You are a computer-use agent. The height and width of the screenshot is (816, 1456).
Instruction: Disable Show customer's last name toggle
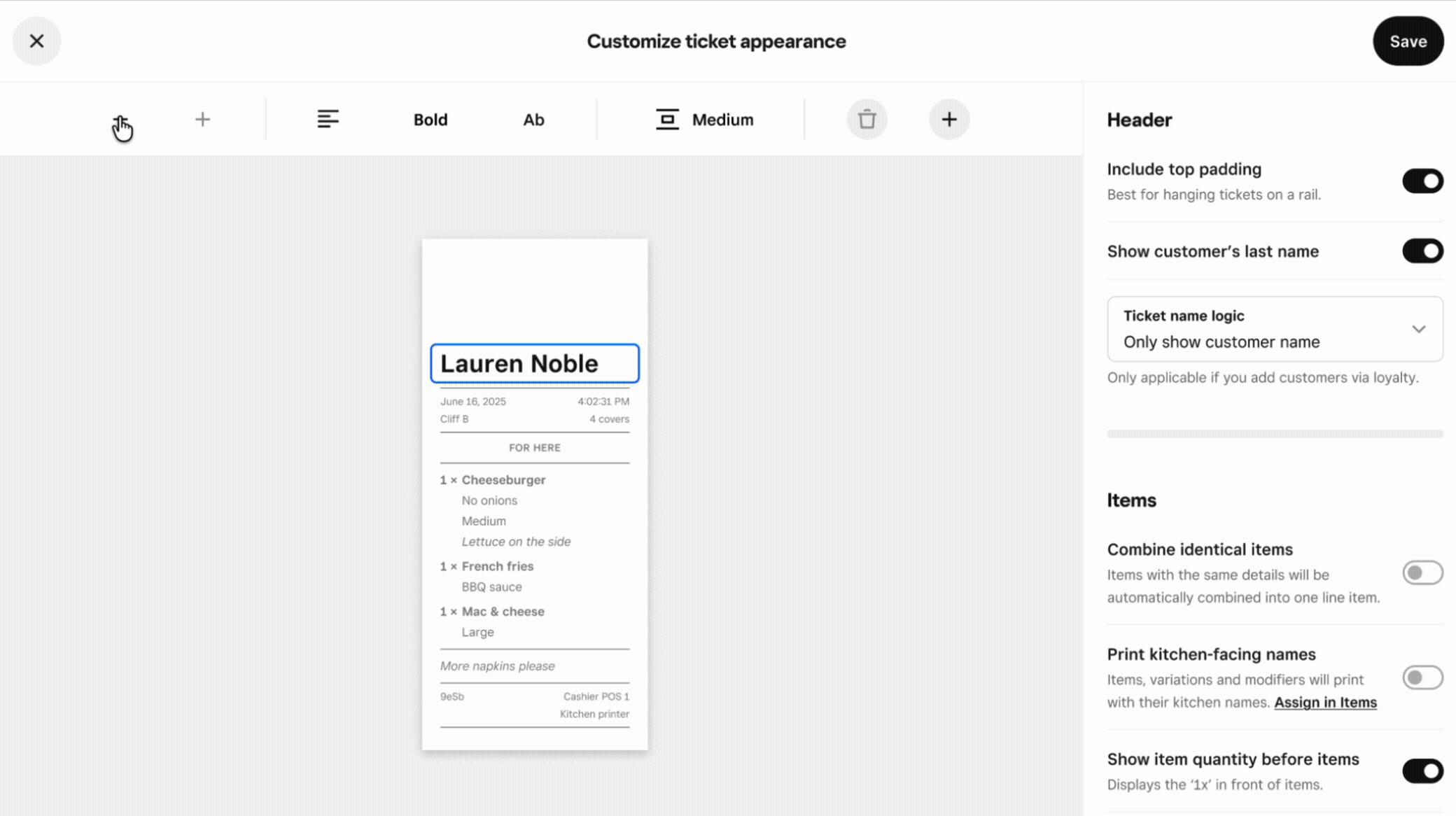pos(1422,251)
